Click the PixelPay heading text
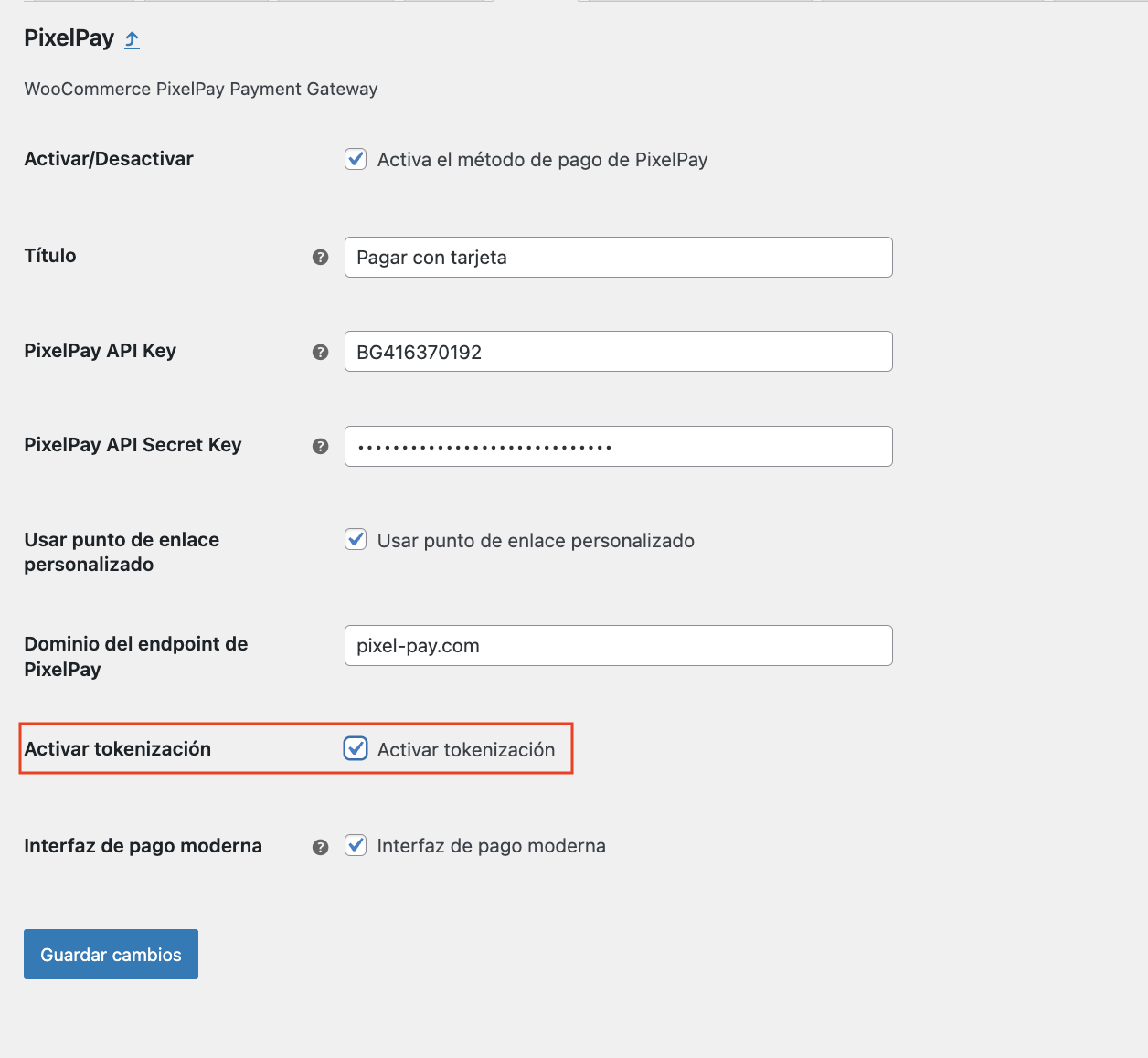Image resolution: width=1148 pixels, height=1058 pixels. coord(69,38)
